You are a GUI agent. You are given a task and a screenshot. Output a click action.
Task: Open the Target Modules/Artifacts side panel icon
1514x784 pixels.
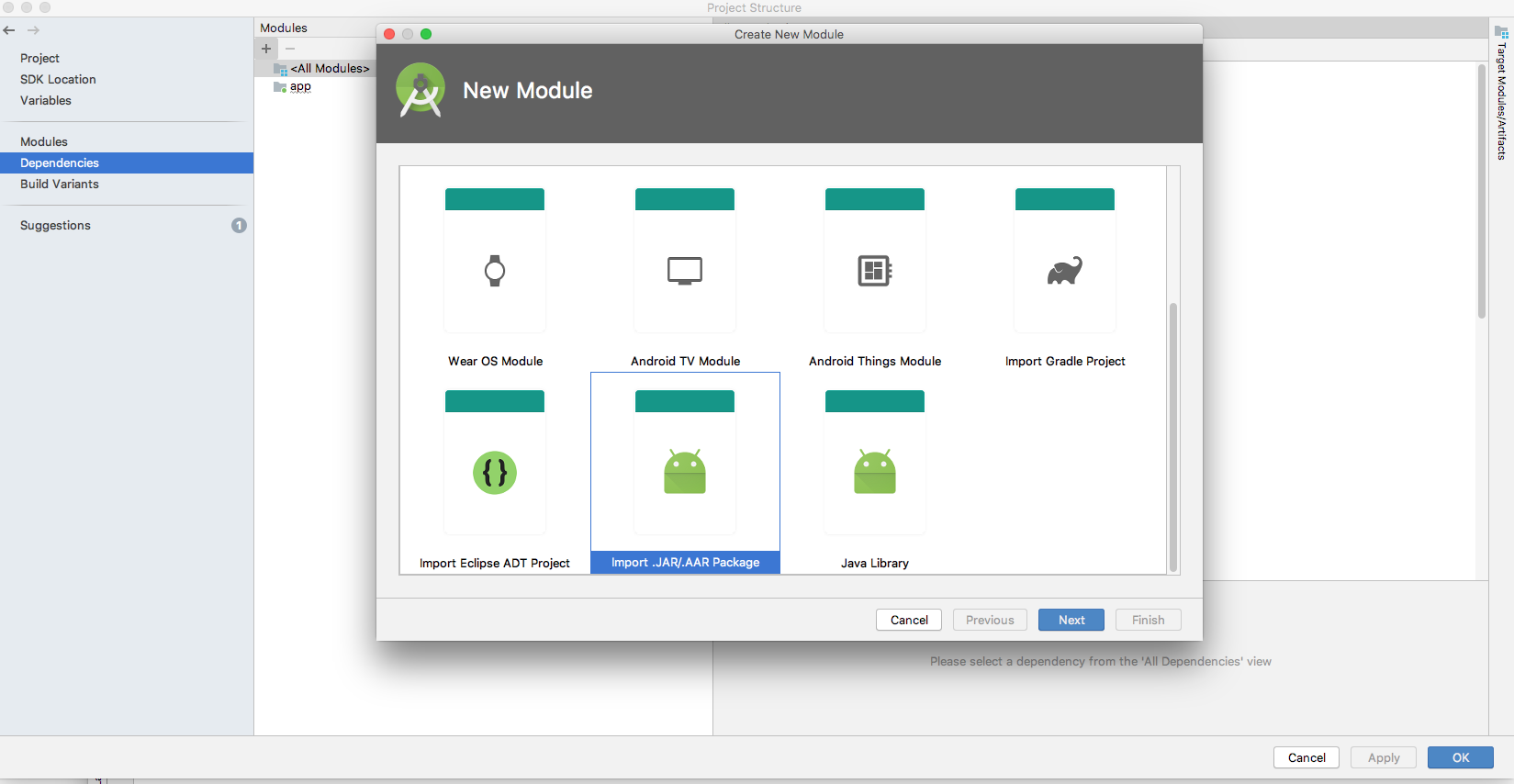pos(1502,32)
